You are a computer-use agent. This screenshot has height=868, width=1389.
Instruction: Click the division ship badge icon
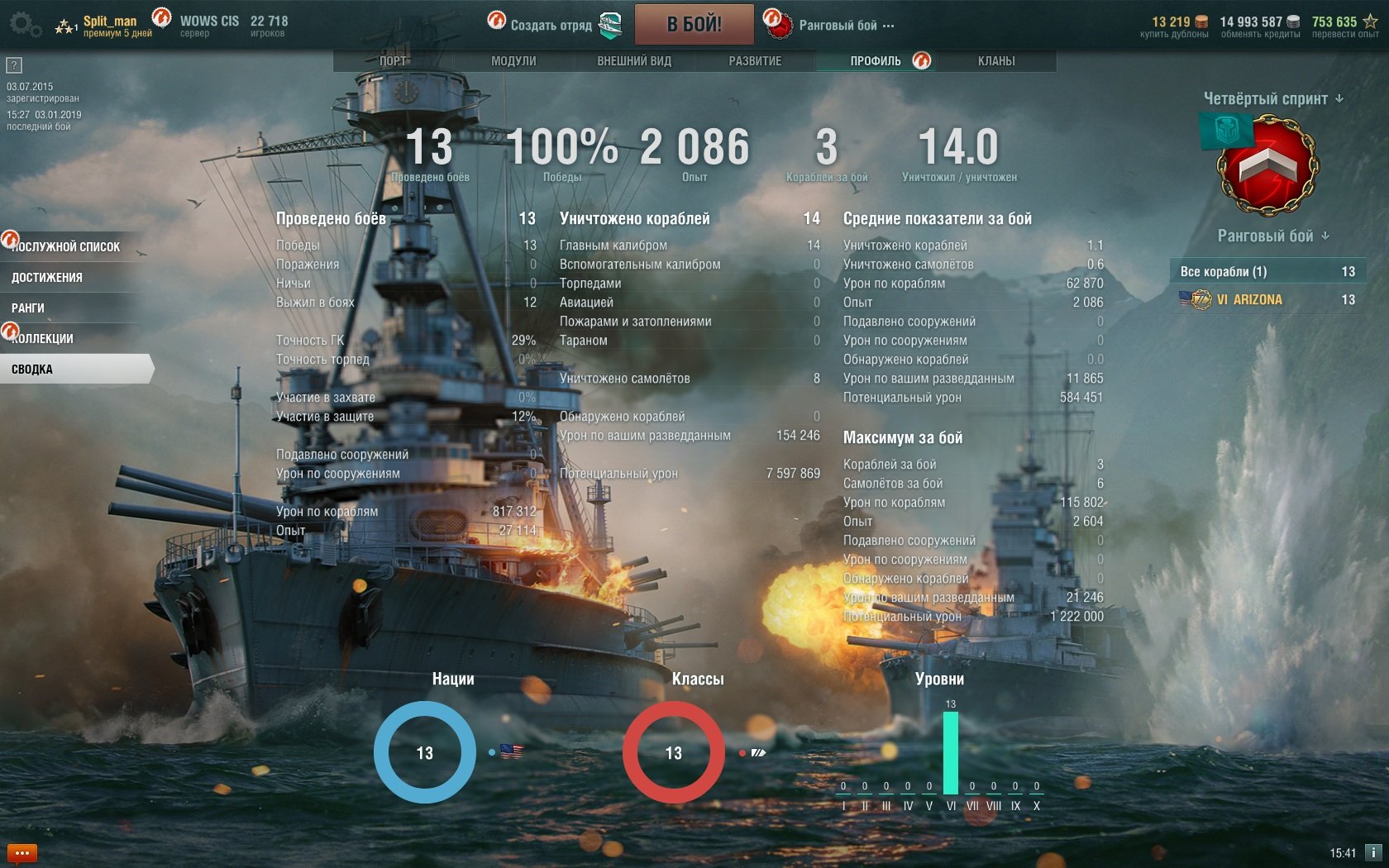[x=610, y=26]
